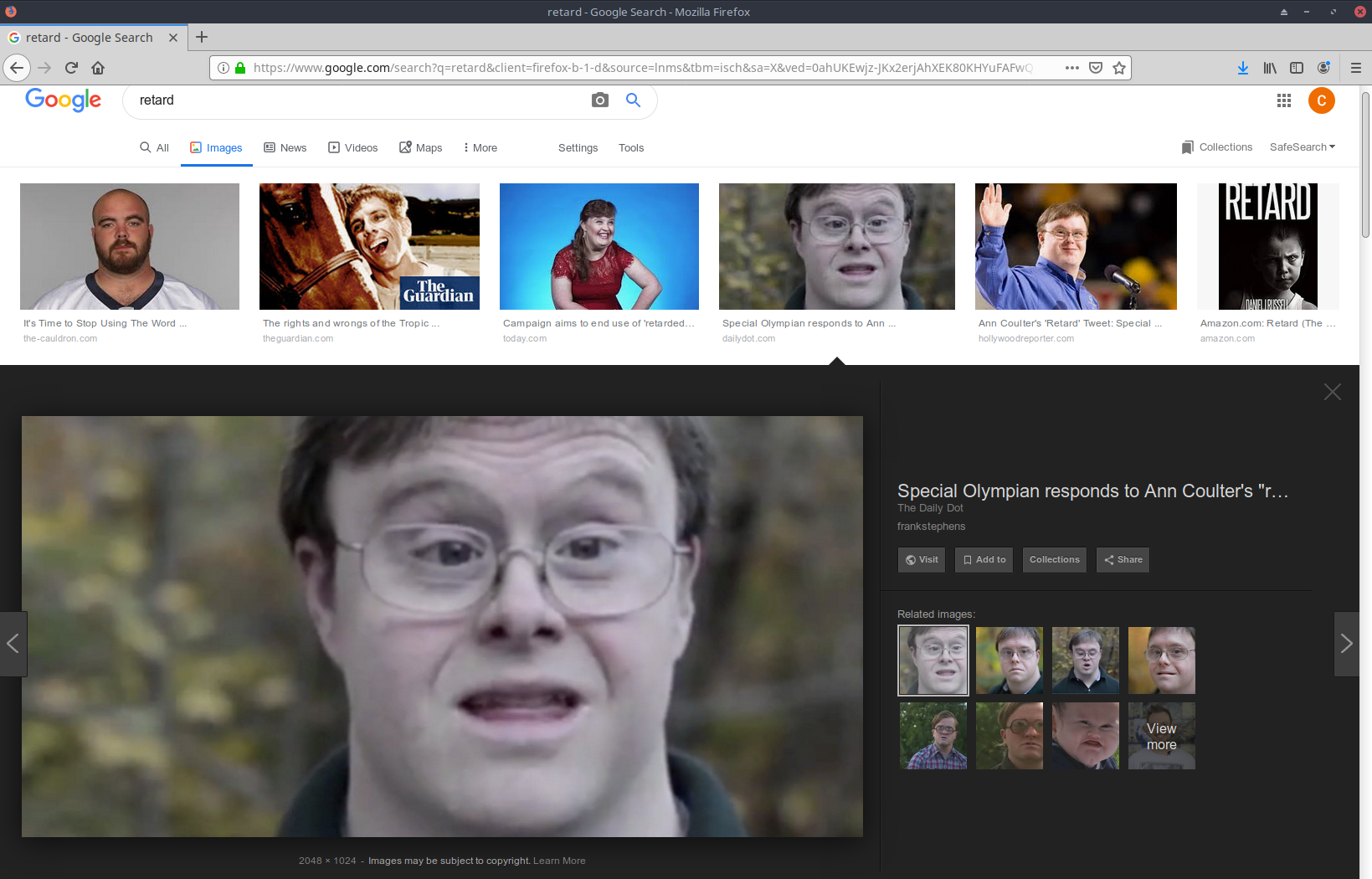Image resolution: width=1372 pixels, height=879 pixels.
Task: Switch to the All results tab
Action: [x=155, y=148]
